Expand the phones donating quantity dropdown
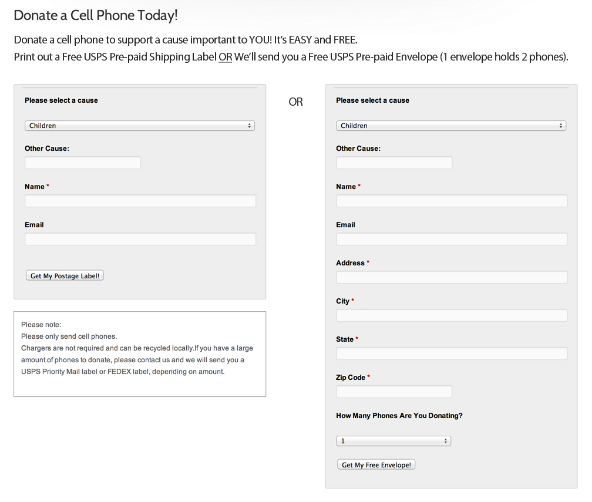Image resolution: width=592 pixels, height=502 pixels. coord(393,441)
